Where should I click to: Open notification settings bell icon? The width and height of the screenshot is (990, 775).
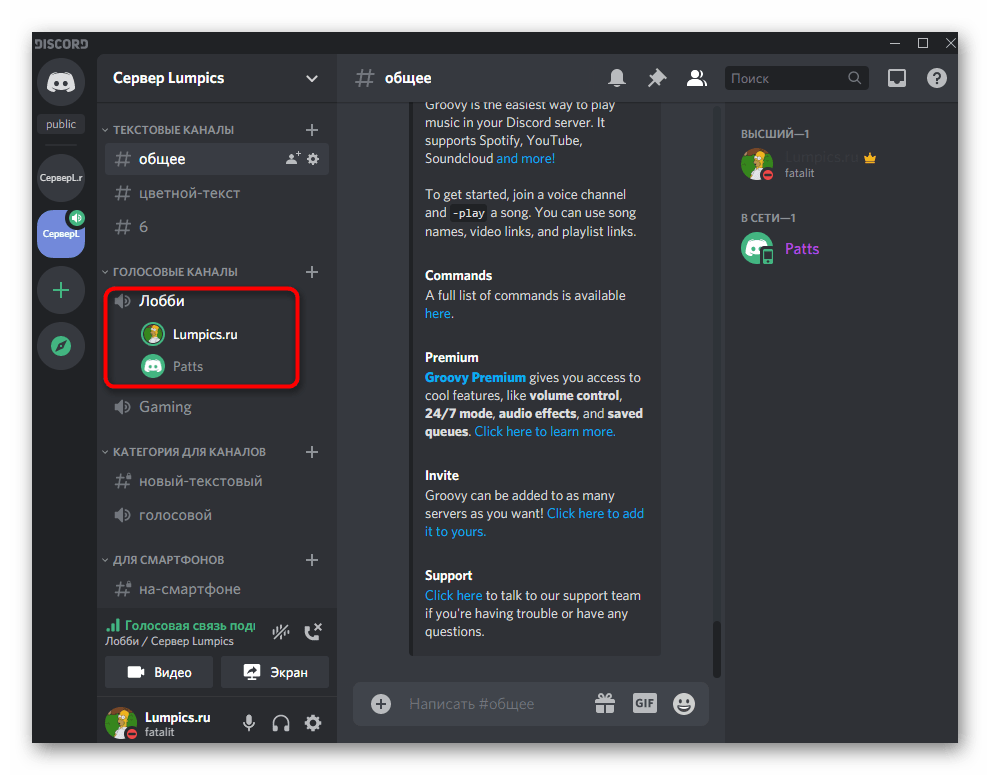tap(617, 78)
